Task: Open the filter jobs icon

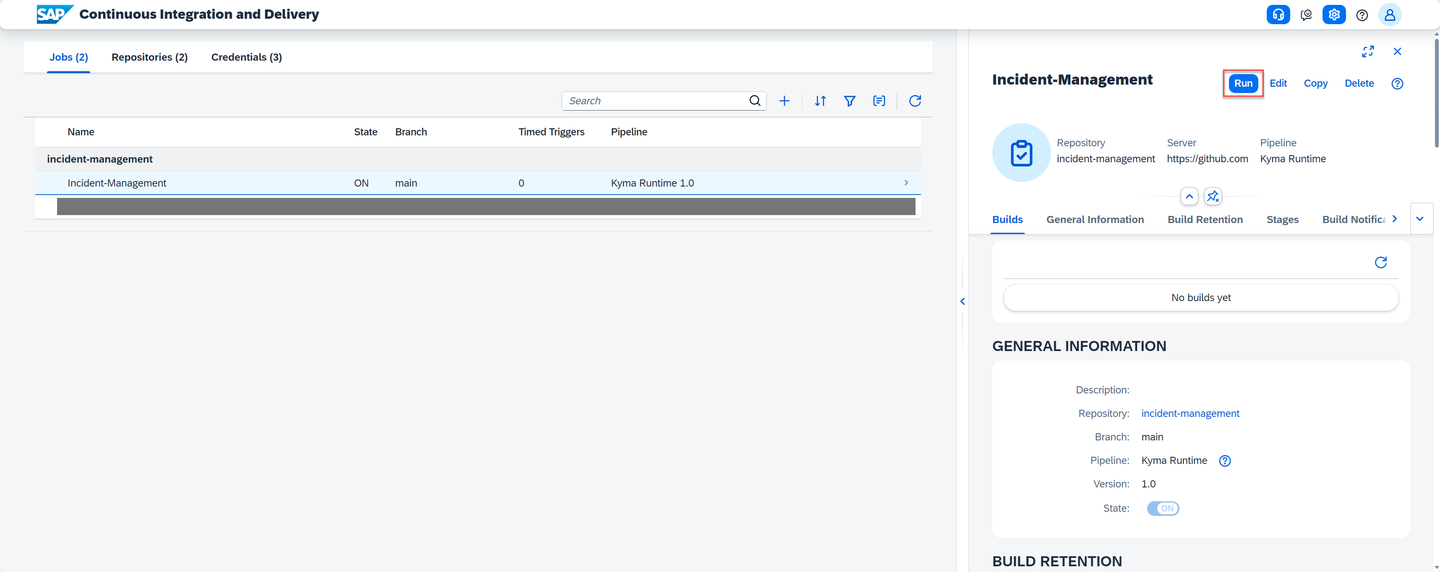Action: (849, 101)
